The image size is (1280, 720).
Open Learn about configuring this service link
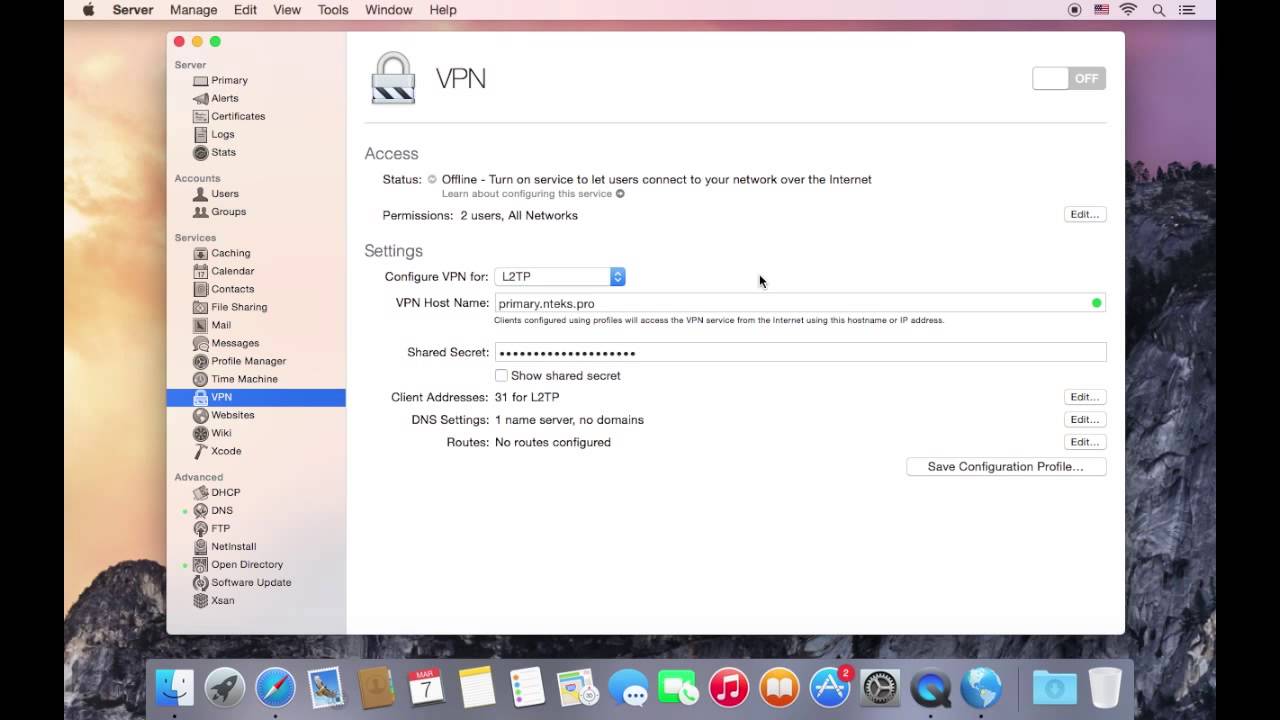tap(533, 194)
